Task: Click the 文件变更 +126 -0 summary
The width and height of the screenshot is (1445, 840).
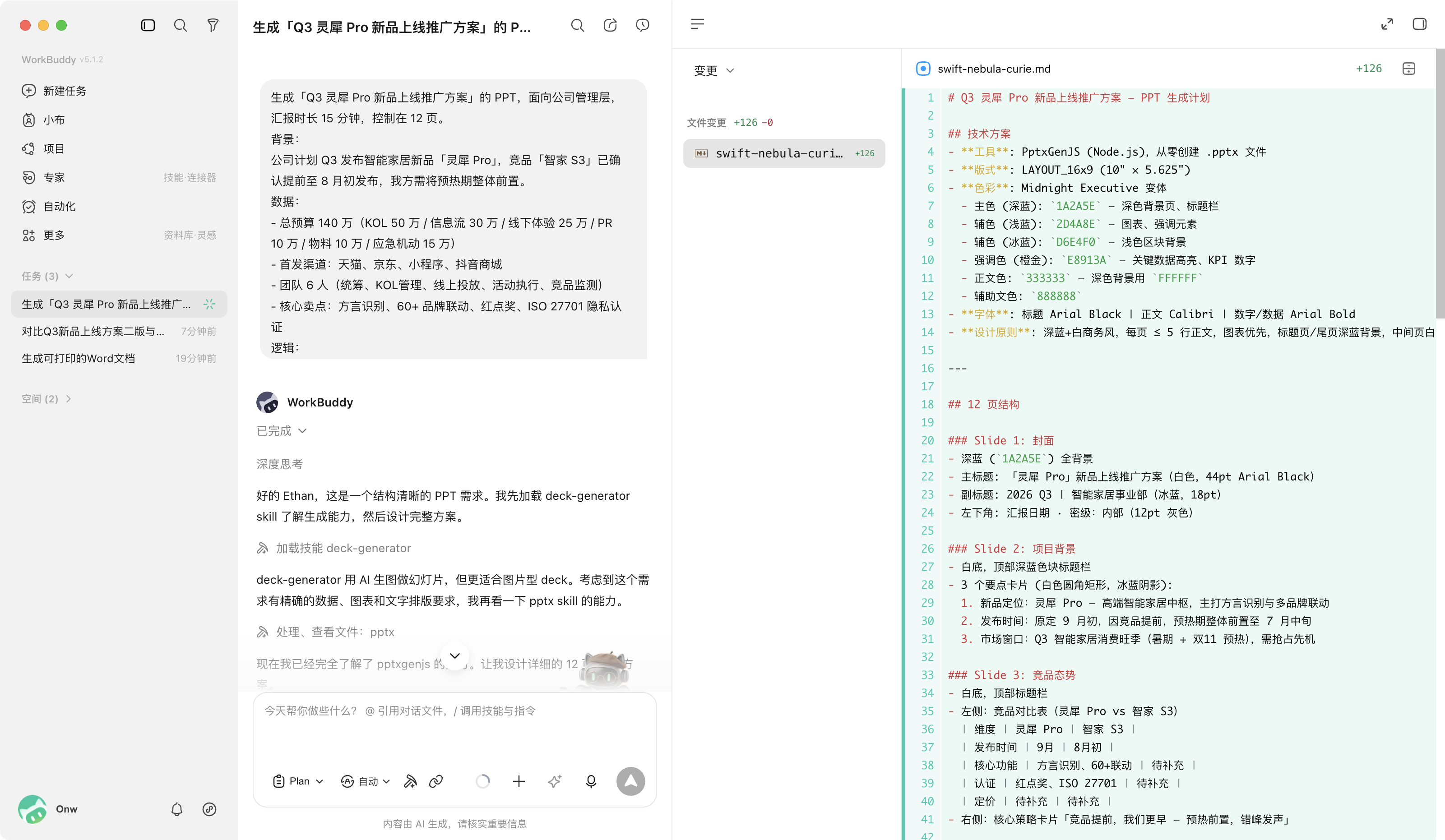Action: coord(730,122)
